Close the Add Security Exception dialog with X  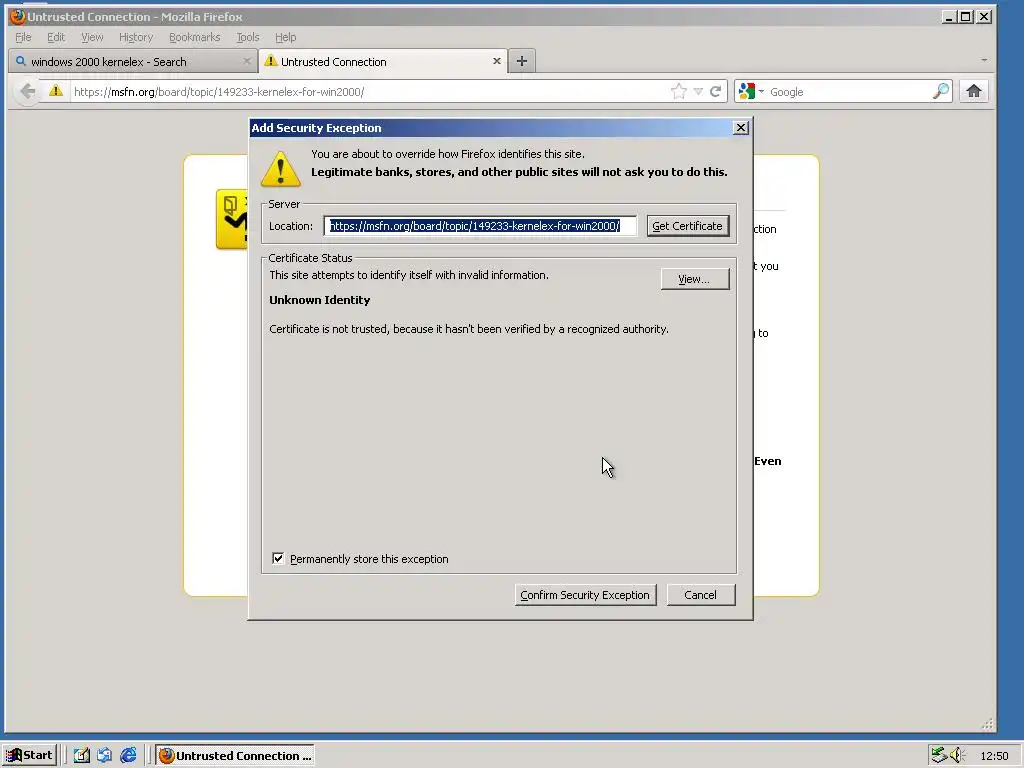click(x=741, y=127)
